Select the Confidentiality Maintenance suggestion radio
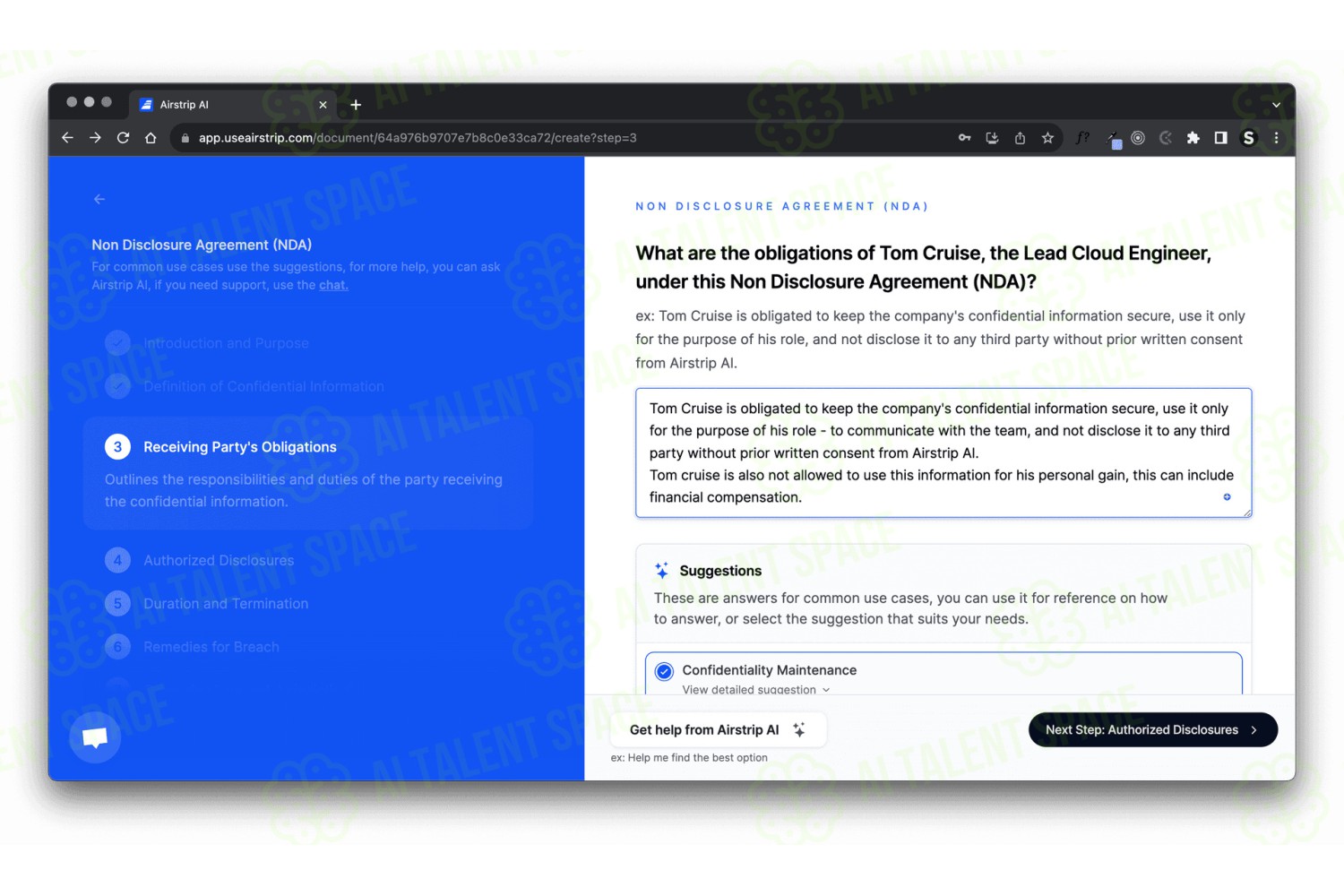The height and width of the screenshot is (896, 1344). click(664, 671)
